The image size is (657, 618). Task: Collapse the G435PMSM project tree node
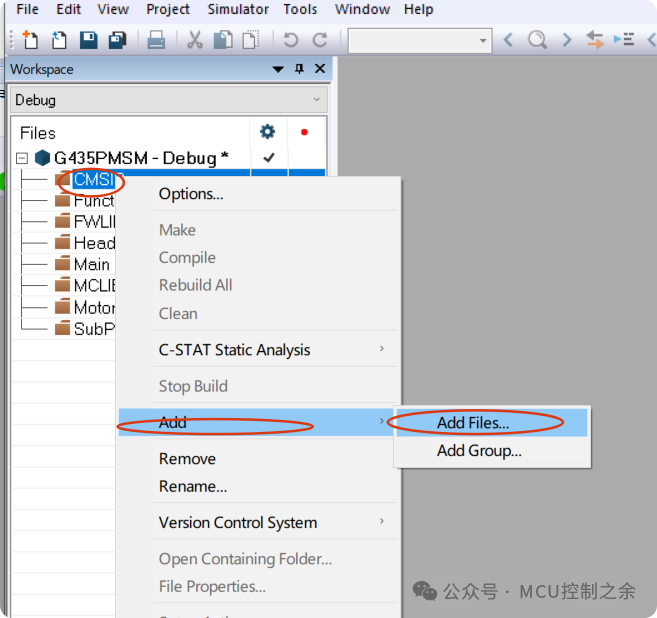[x=22, y=158]
